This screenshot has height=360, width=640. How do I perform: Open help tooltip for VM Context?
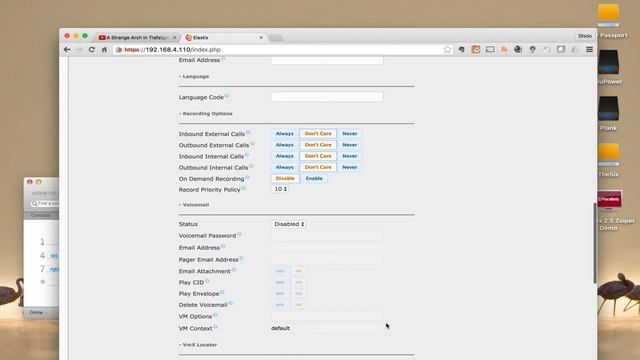coord(216,327)
